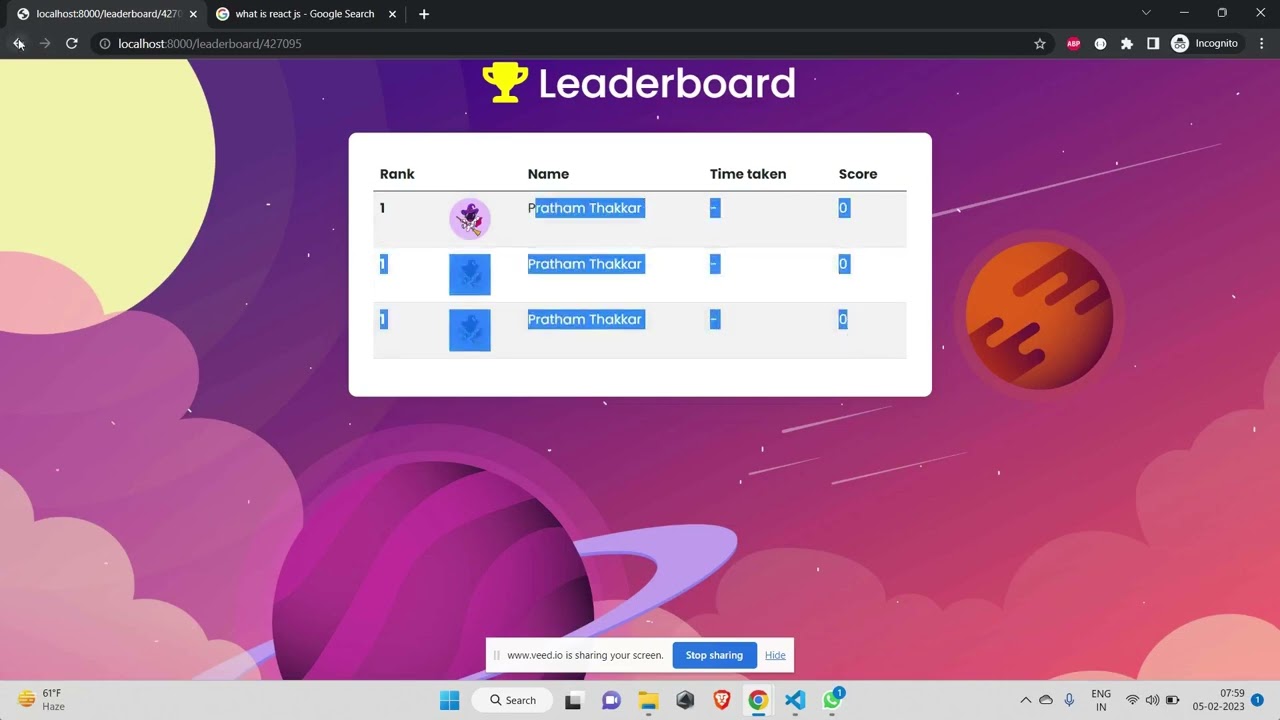Click the Rank column header
This screenshot has width=1280, height=720.
(397, 174)
